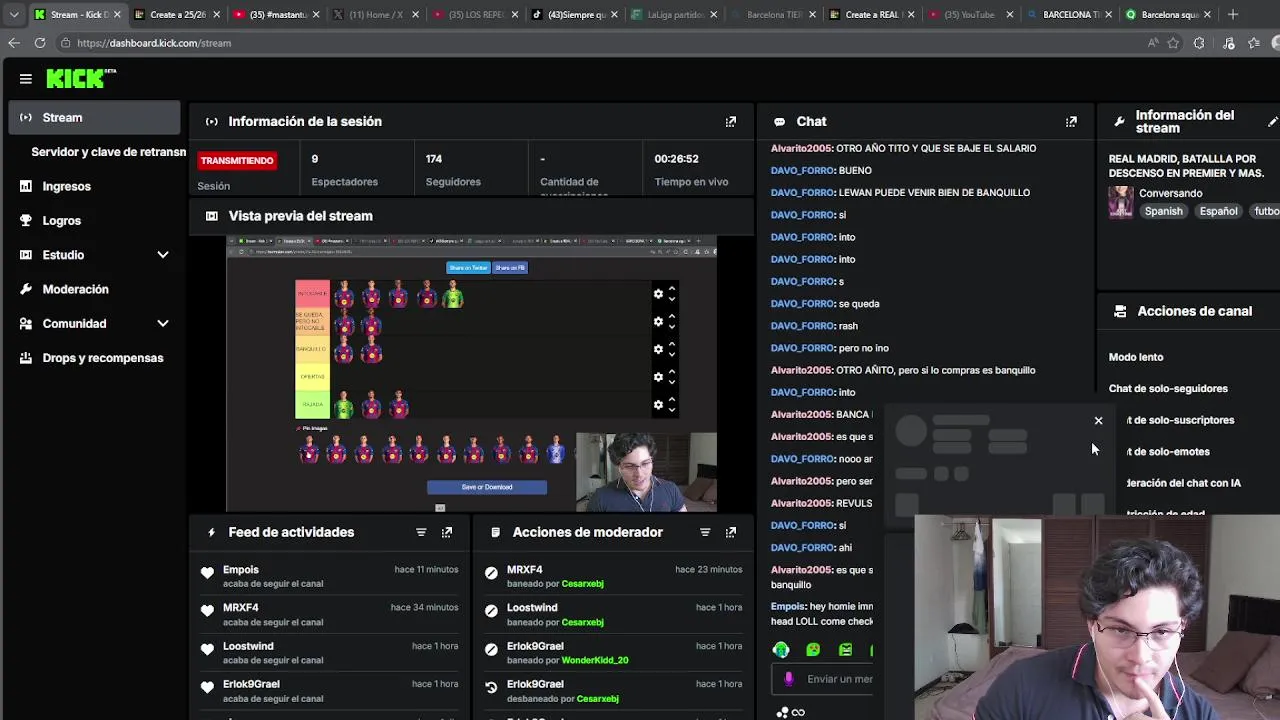Open filter in Acciones de moderador

[x=705, y=533]
